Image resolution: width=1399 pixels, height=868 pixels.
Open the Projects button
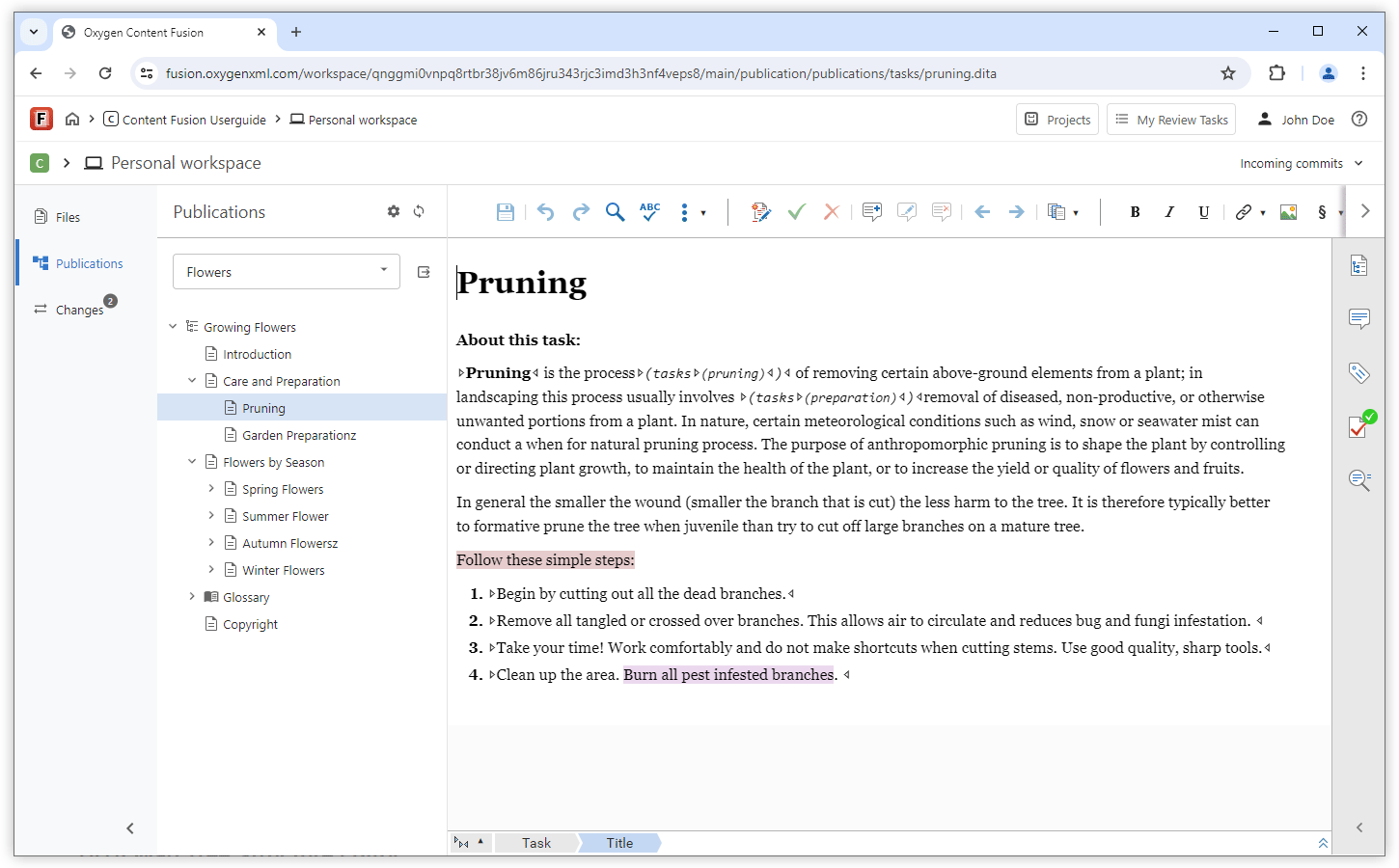point(1057,120)
